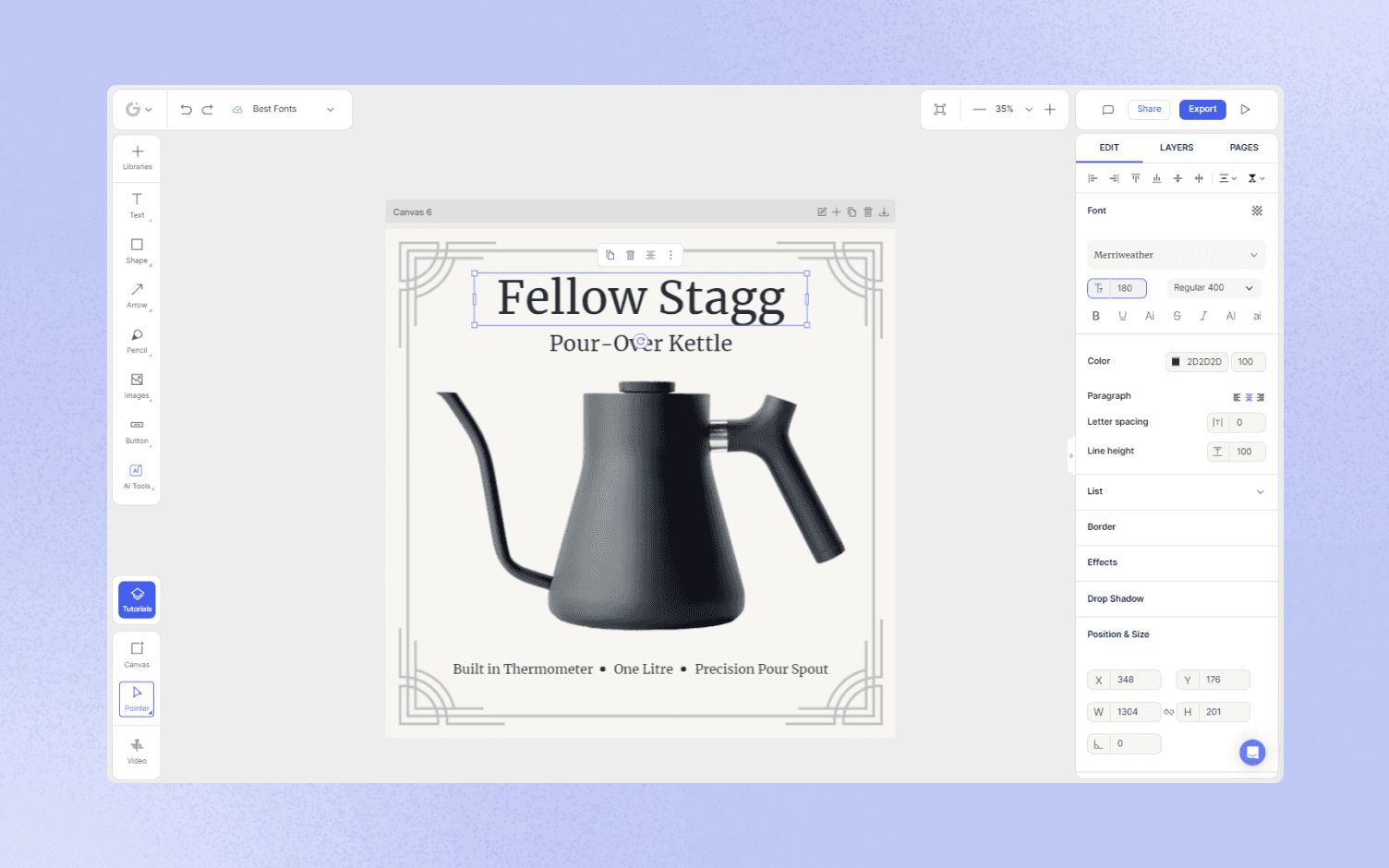Image resolution: width=1389 pixels, height=868 pixels.
Task: Open the comments panel
Action: [x=1108, y=109]
